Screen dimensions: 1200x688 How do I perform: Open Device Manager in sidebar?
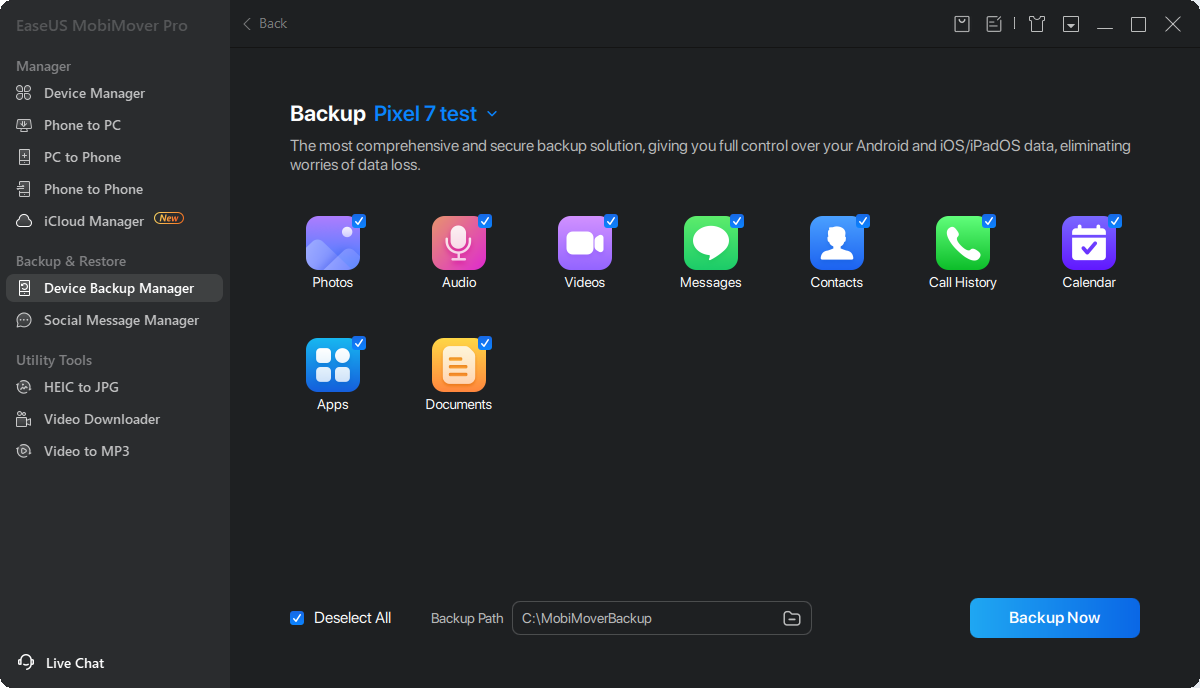tap(114, 93)
